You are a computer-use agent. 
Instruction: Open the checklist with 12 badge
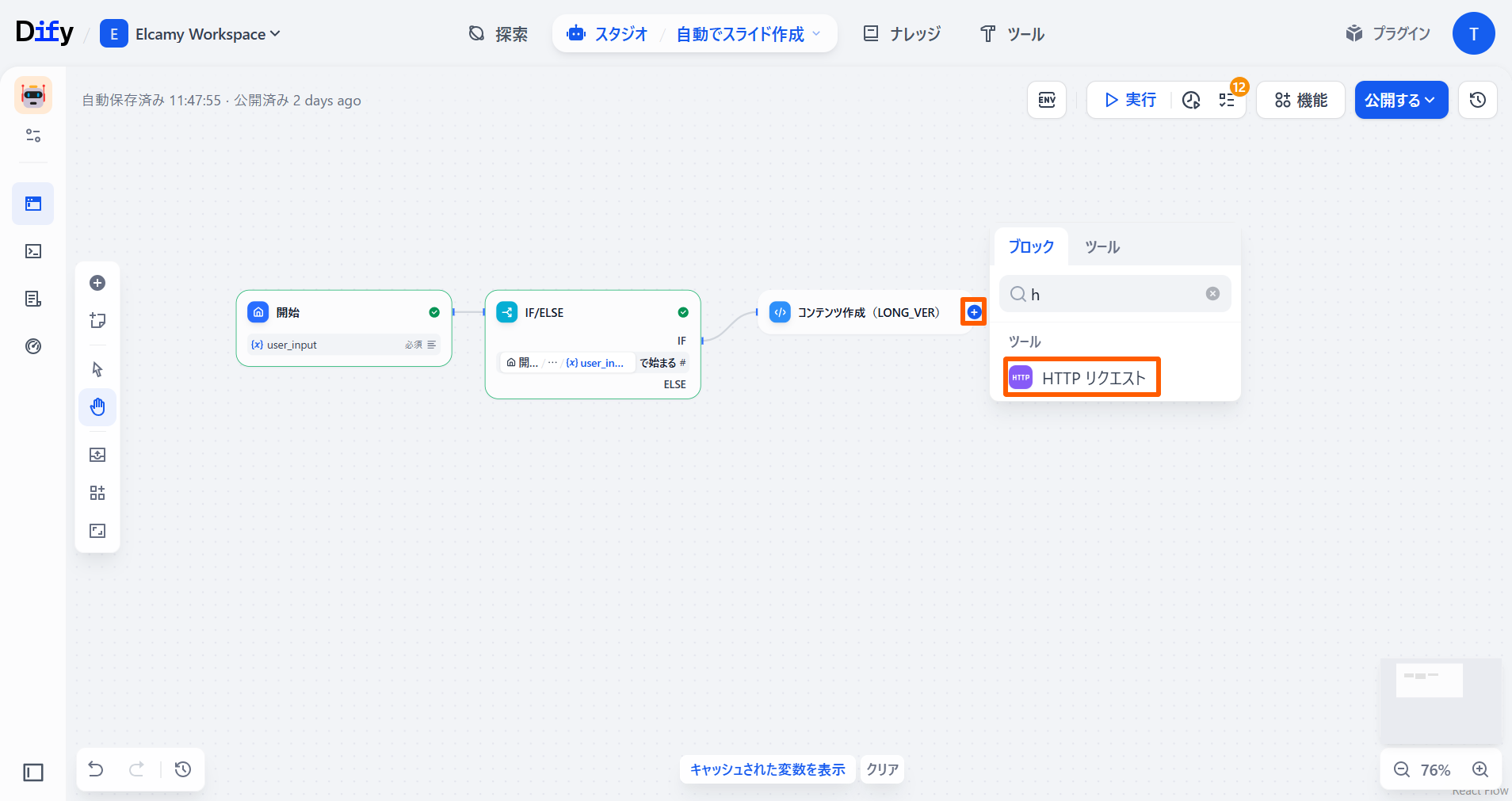(1227, 100)
